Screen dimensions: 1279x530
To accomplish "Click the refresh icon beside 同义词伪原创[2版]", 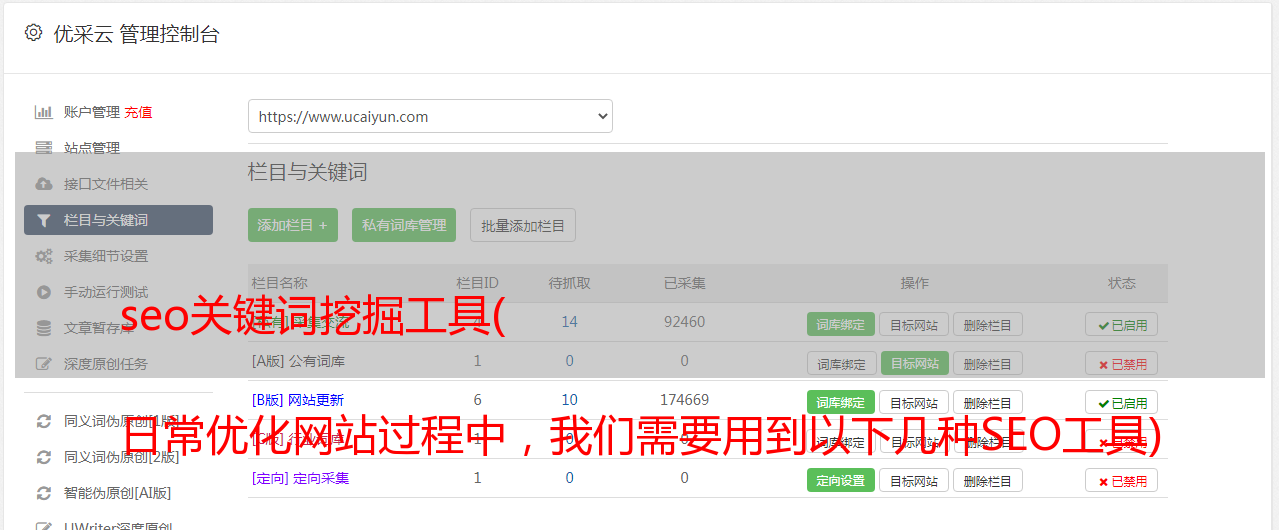I will (44, 457).
